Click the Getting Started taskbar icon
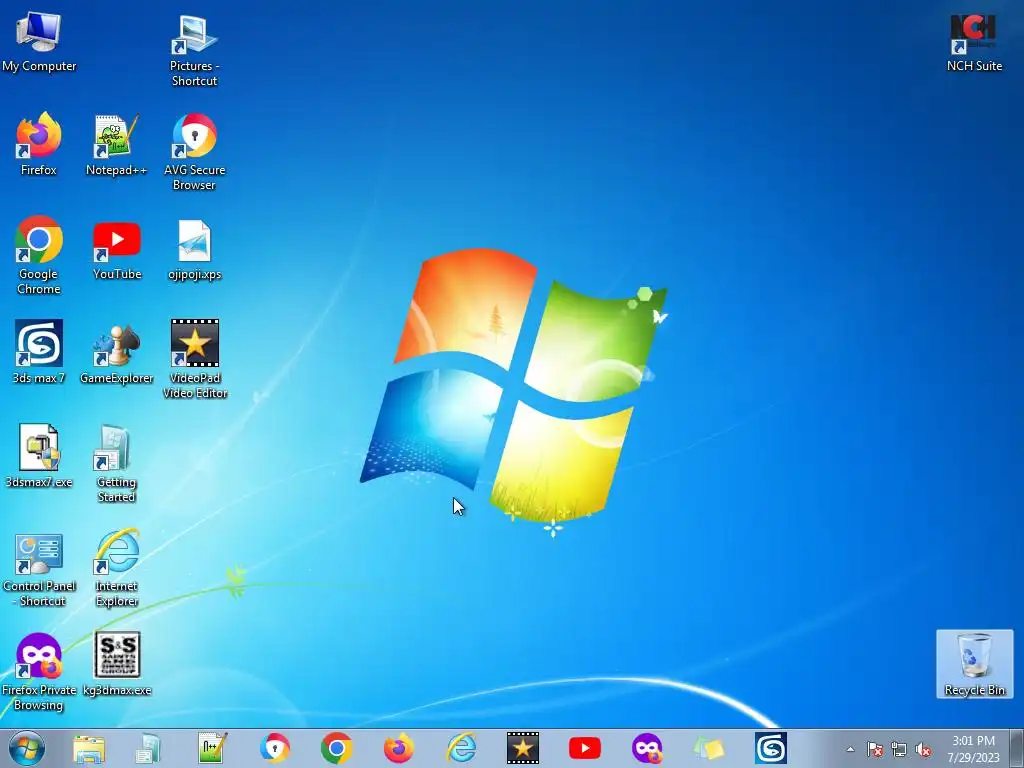The height and width of the screenshot is (768, 1024). (148, 748)
